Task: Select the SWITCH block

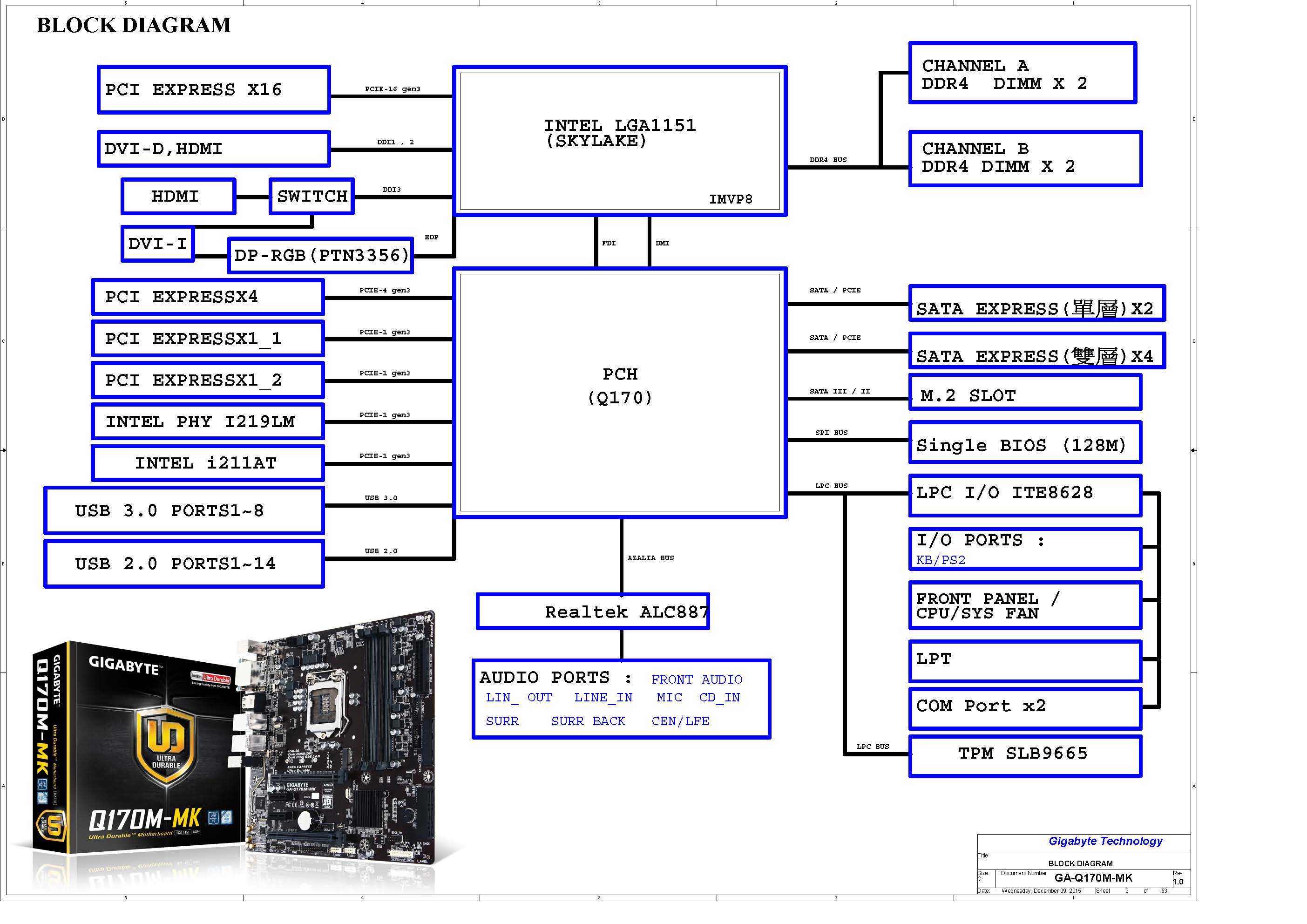Action: point(312,197)
